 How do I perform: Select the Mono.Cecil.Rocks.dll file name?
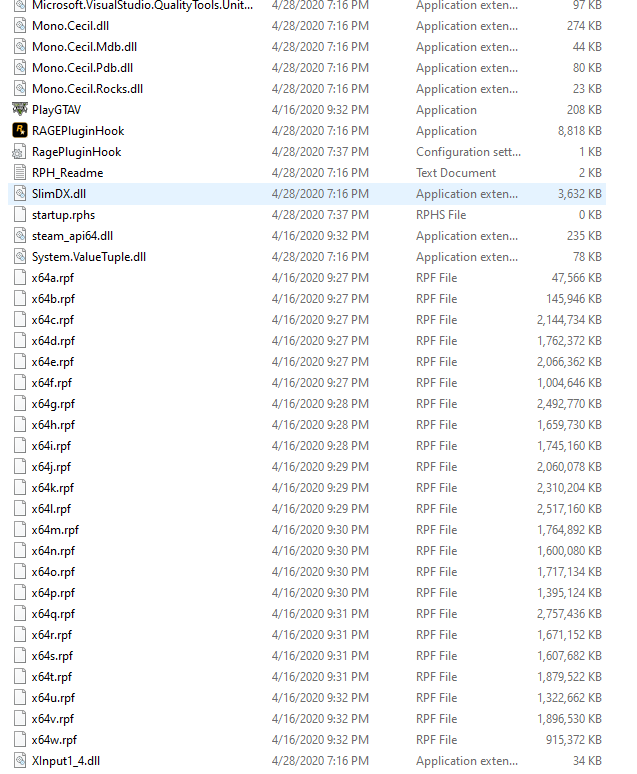tap(87, 89)
